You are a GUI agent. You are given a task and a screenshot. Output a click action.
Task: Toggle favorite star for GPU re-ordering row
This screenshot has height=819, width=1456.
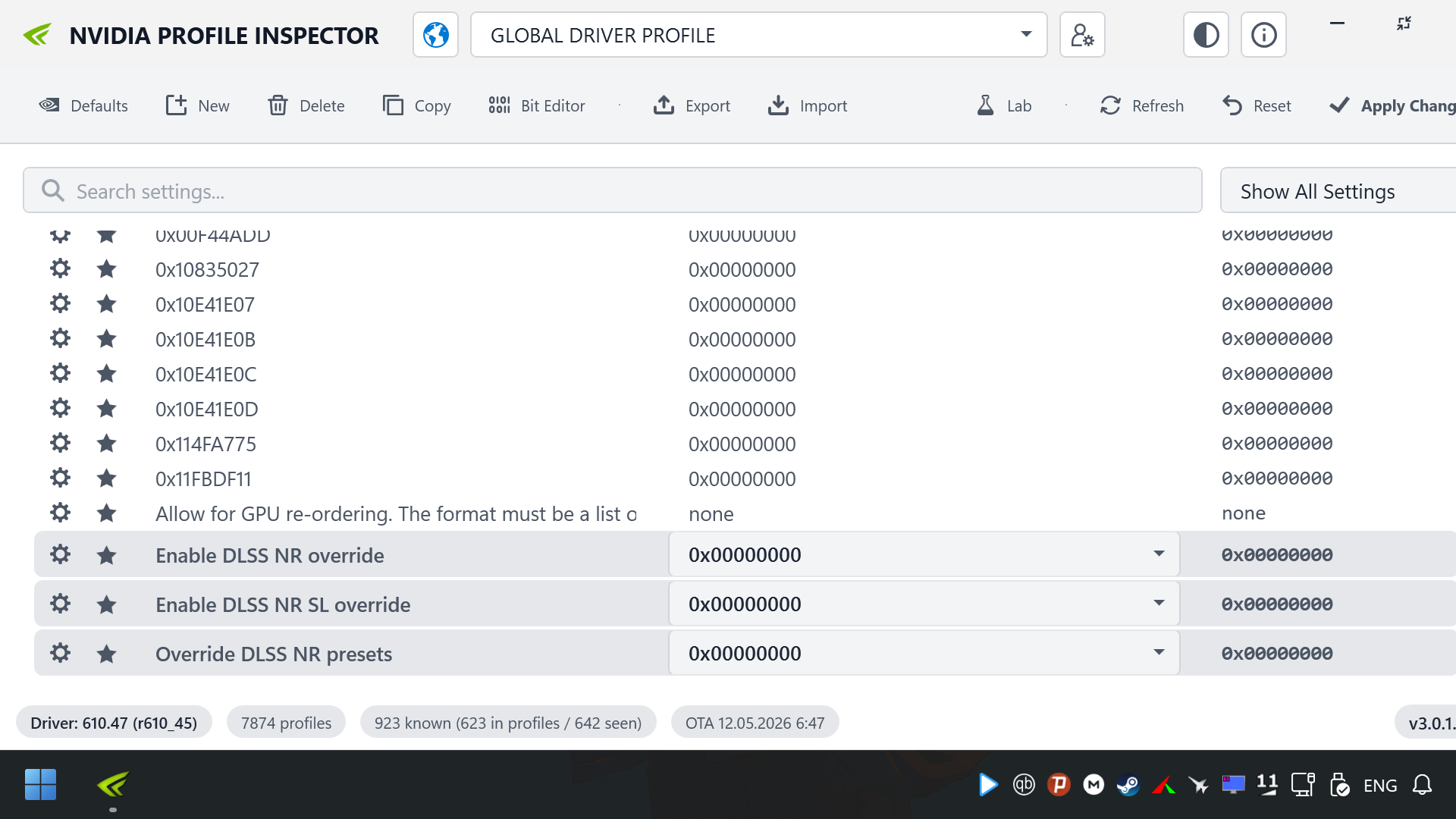click(x=106, y=513)
